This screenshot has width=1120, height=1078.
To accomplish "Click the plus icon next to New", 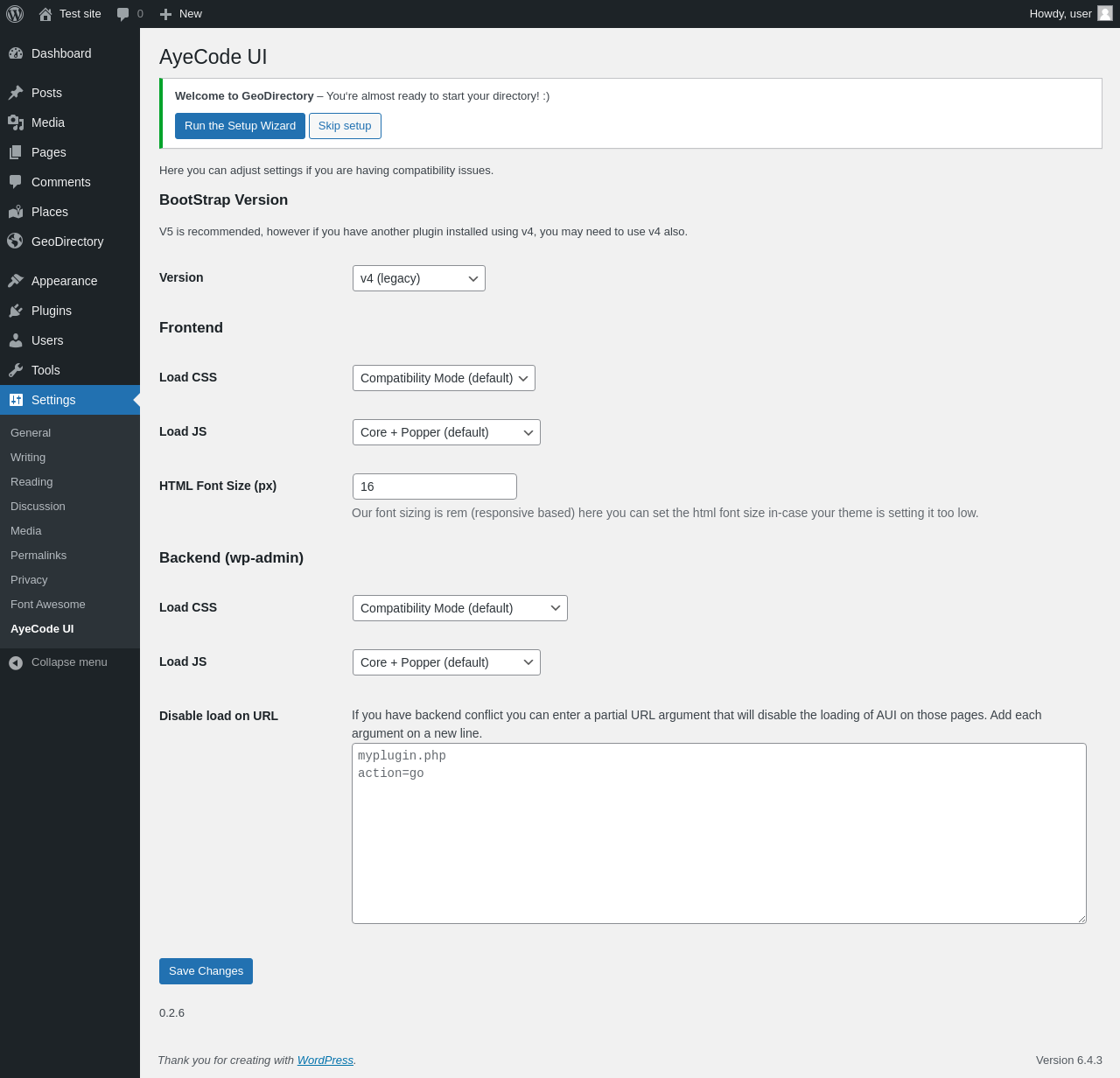I will click(166, 14).
